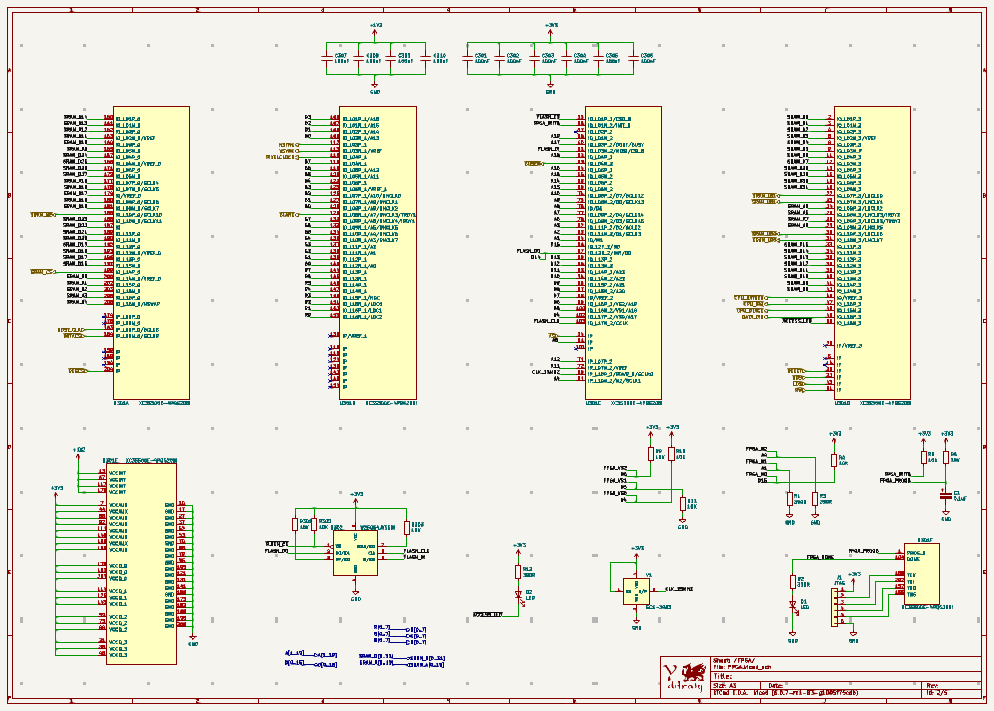994x711 pixels.
Task: Click the +1V2 power symbol above C307 bank
Action: pos(375,29)
